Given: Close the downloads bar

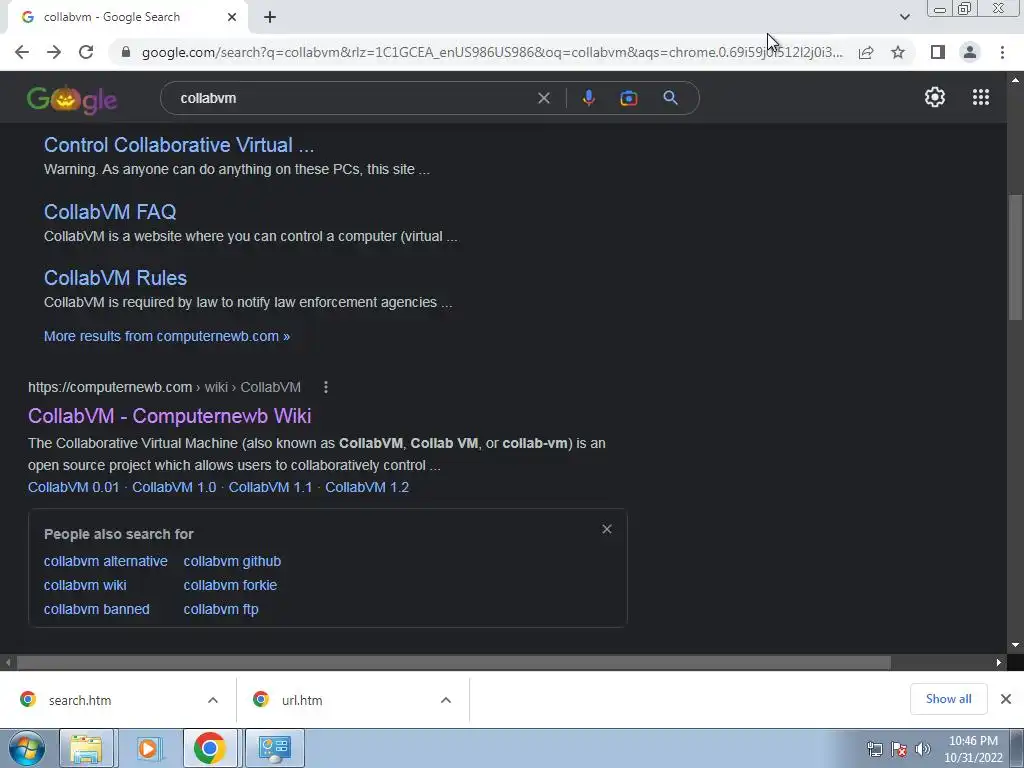Looking at the screenshot, I should tap(1006, 699).
